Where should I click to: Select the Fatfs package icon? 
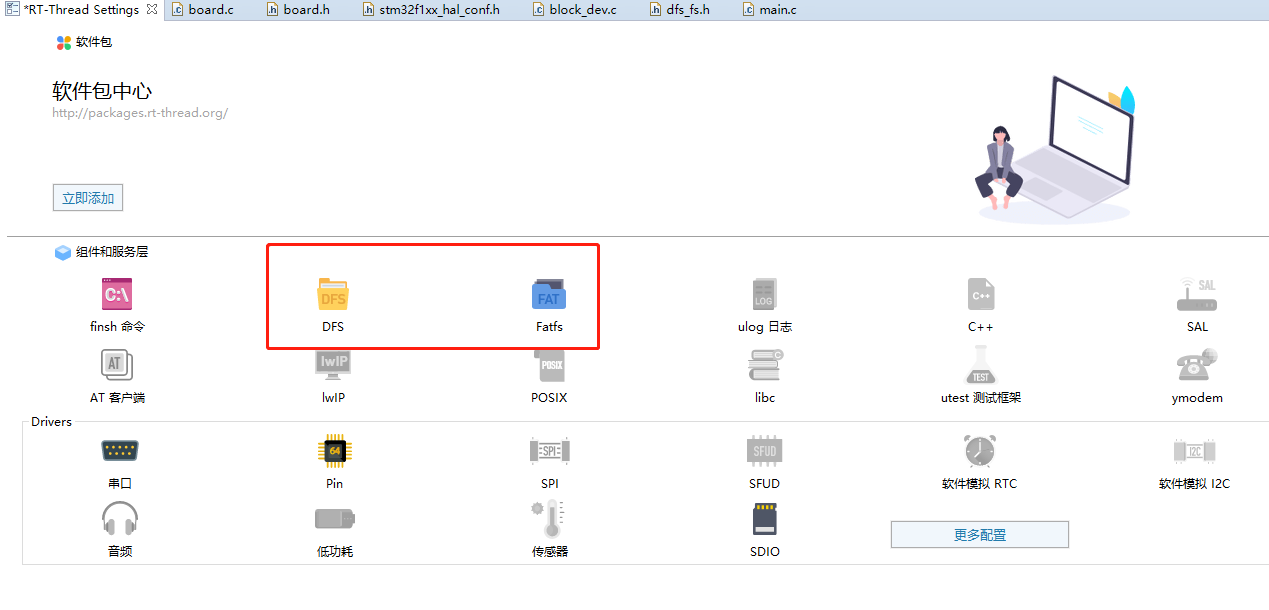(x=548, y=300)
